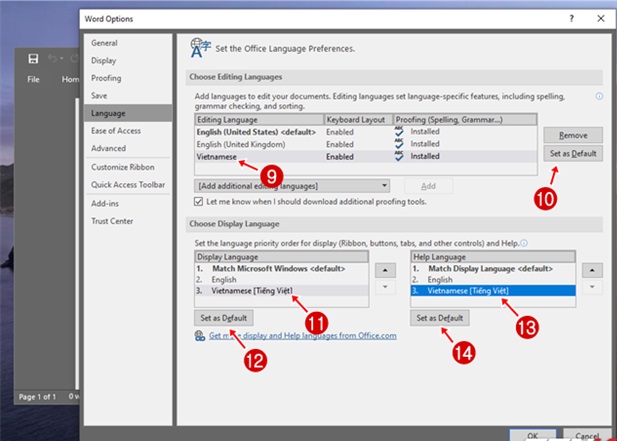Click the Save icon in Word's toolbar
The height and width of the screenshot is (441, 617).
point(33,59)
